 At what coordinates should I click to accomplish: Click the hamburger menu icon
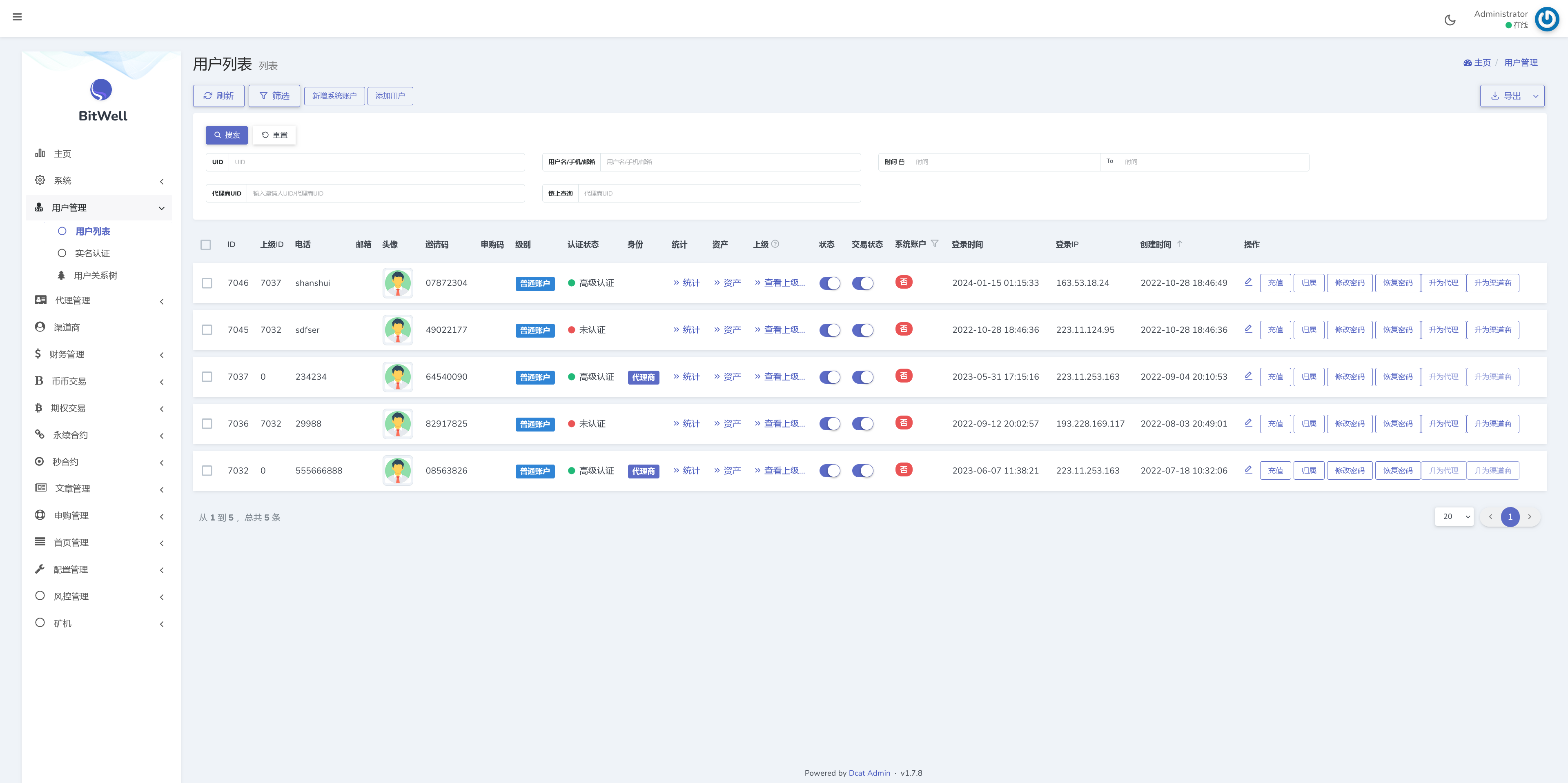pos(17,17)
